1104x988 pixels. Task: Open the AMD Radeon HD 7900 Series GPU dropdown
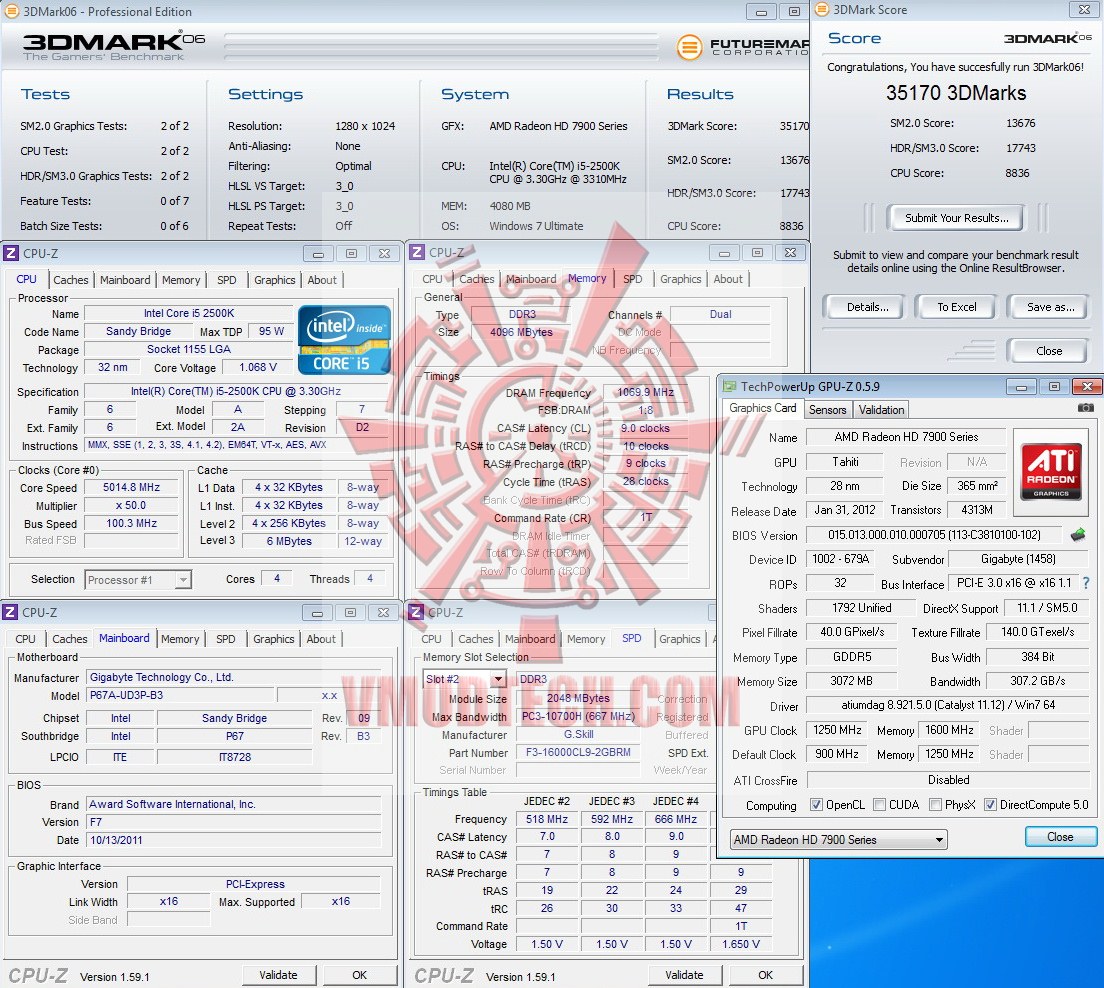(839, 839)
